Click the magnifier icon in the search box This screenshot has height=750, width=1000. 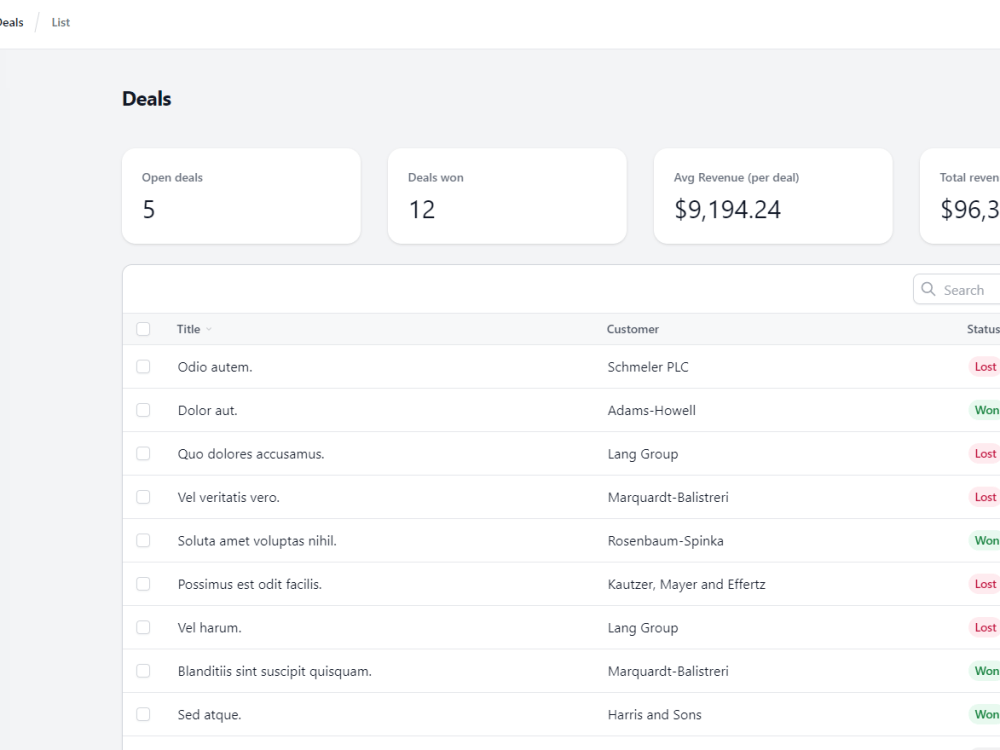928,289
